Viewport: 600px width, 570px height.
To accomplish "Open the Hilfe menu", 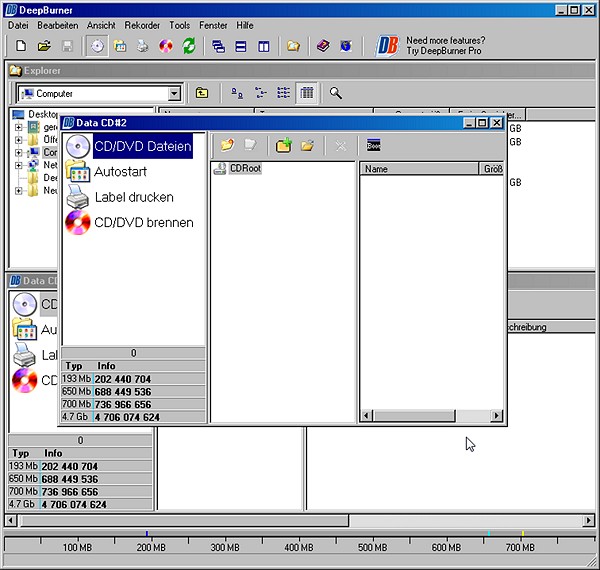I will (245, 25).
